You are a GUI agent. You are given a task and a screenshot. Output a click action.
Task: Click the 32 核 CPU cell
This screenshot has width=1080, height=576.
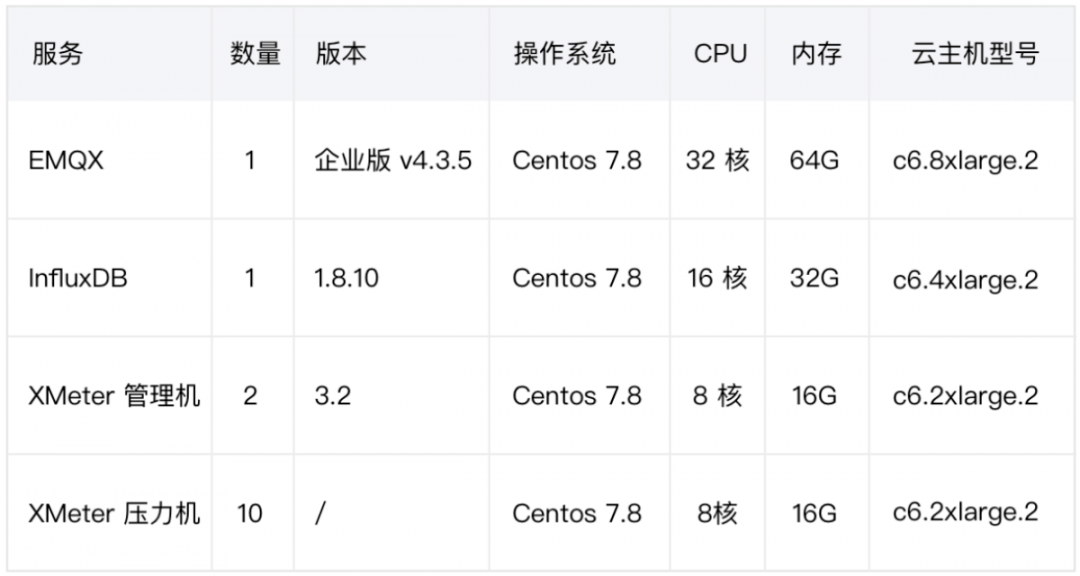coord(717,160)
